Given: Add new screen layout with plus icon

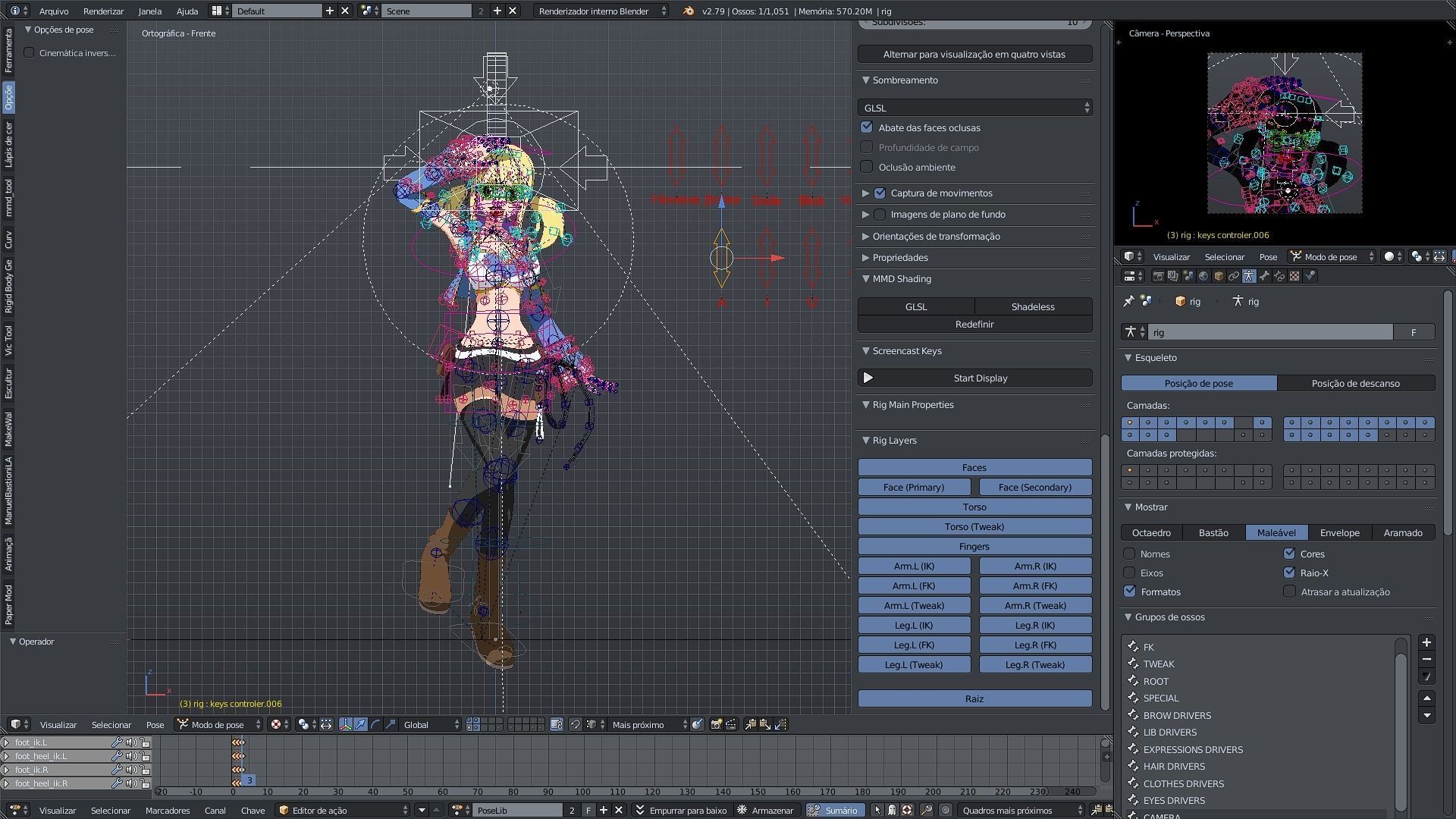Looking at the screenshot, I should (x=329, y=11).
